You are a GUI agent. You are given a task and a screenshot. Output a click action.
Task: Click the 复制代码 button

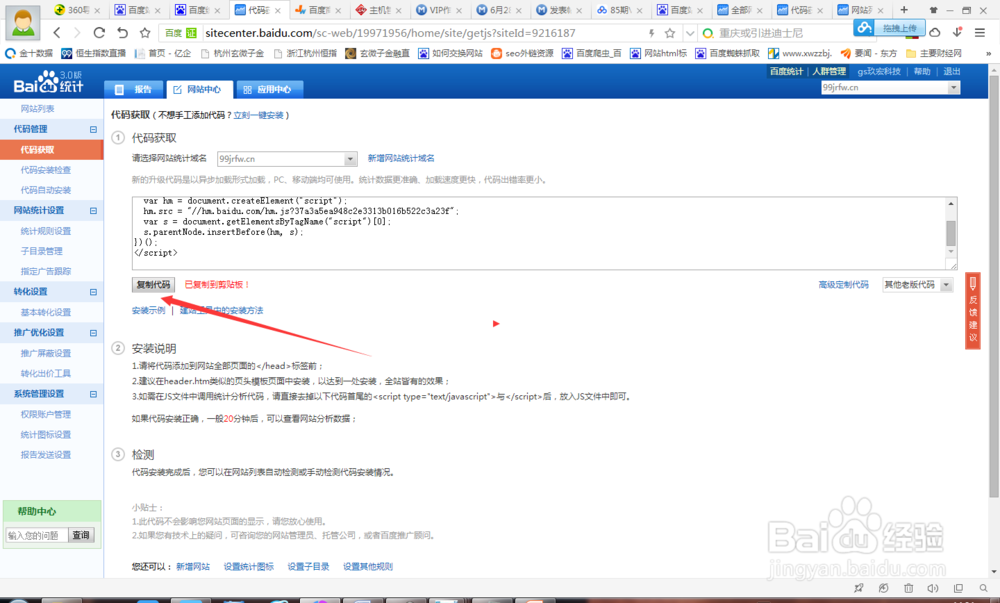153,285
